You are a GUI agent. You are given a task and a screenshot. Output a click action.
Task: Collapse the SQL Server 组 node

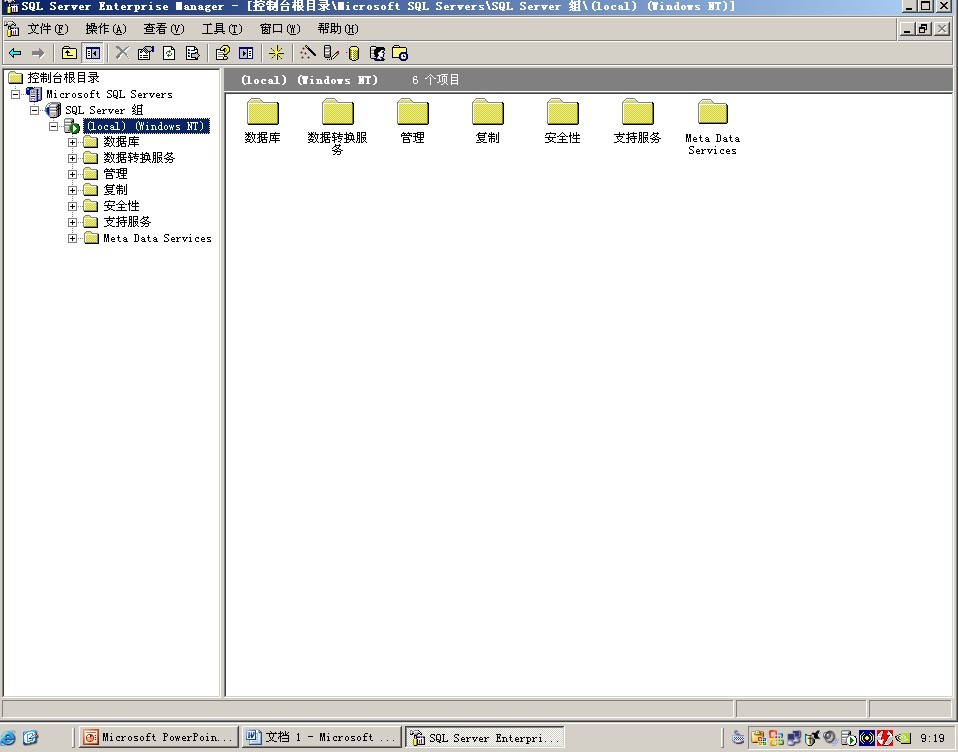(x=35, y=110)
